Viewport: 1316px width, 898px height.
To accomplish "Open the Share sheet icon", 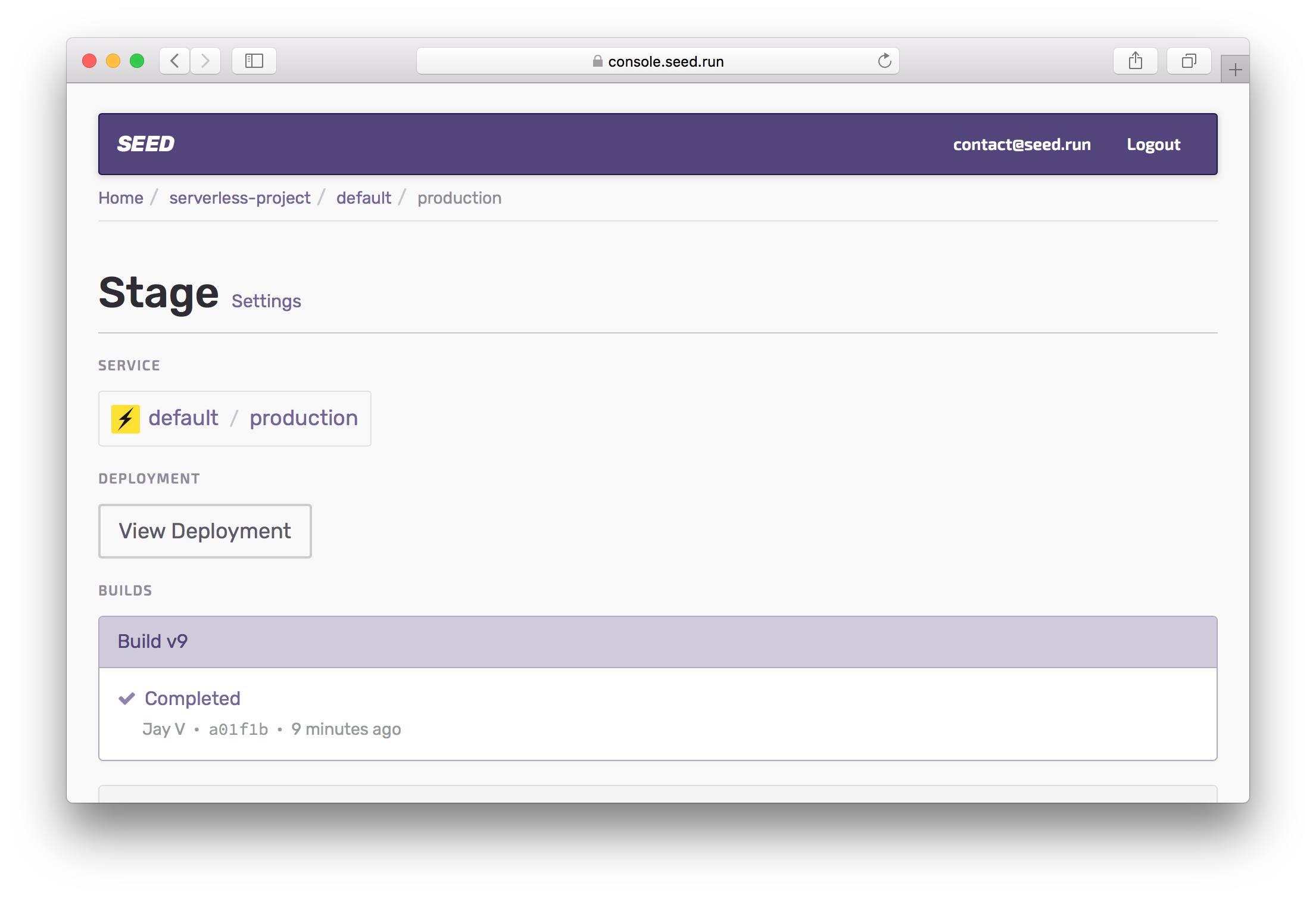I will [1135, 61].
